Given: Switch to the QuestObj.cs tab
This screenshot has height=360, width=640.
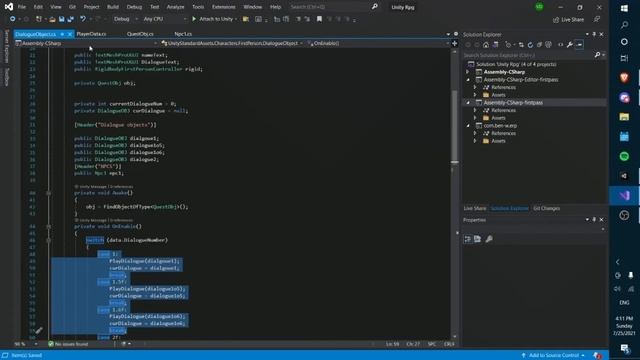Looking at the screenshot, I should [140, 34].
